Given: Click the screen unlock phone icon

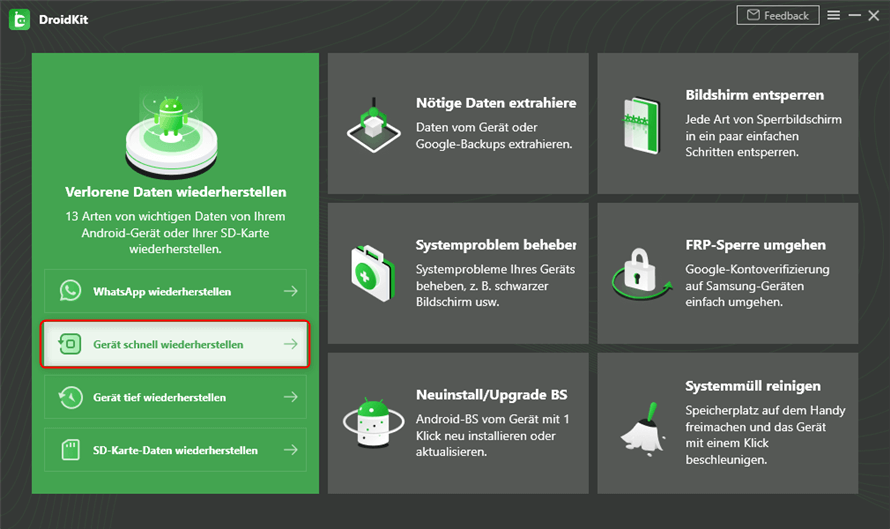Looking at the screenshot, I should [642, 125].
